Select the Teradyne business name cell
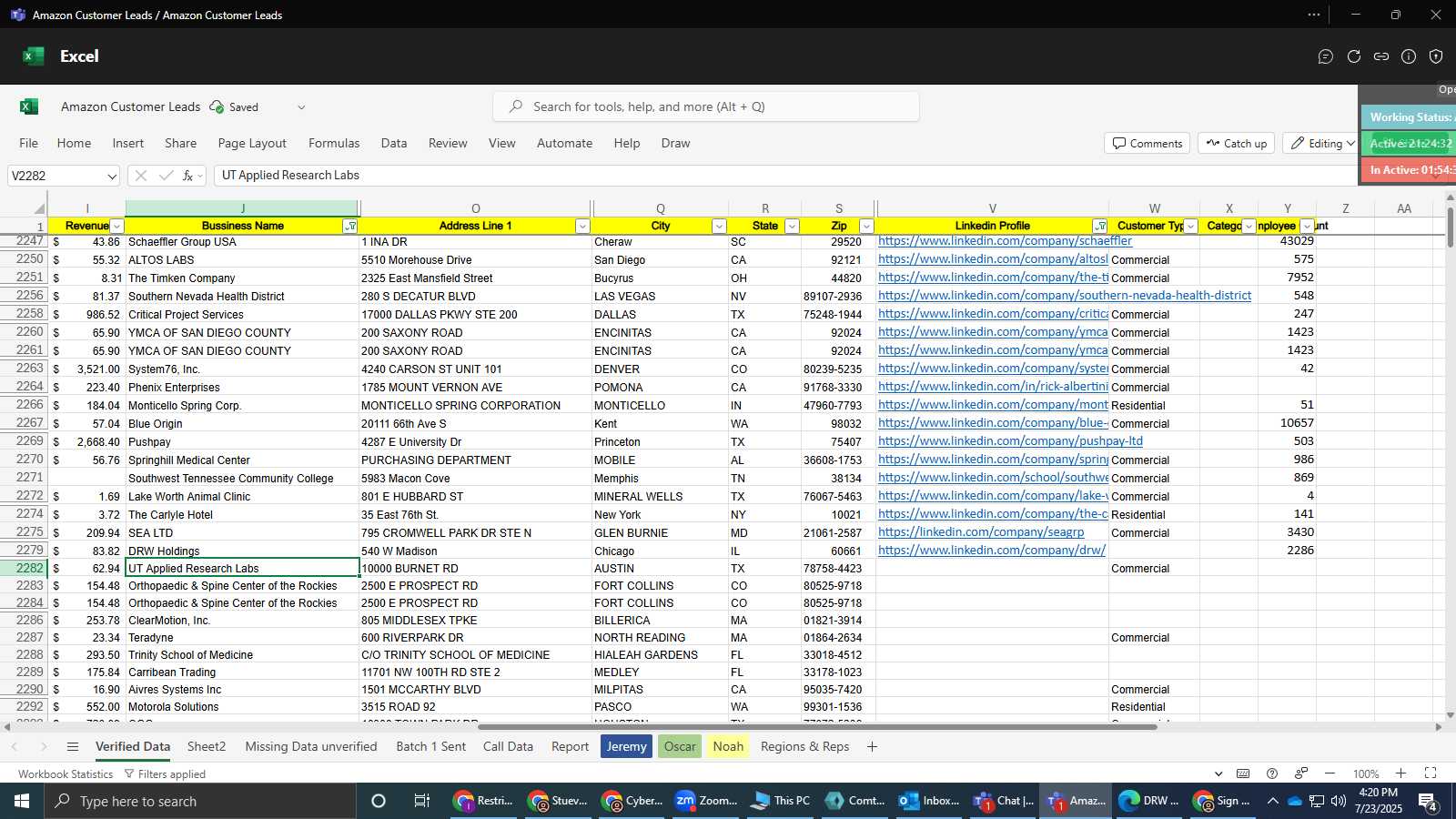The image size is (1456, 819). point(242,638)
